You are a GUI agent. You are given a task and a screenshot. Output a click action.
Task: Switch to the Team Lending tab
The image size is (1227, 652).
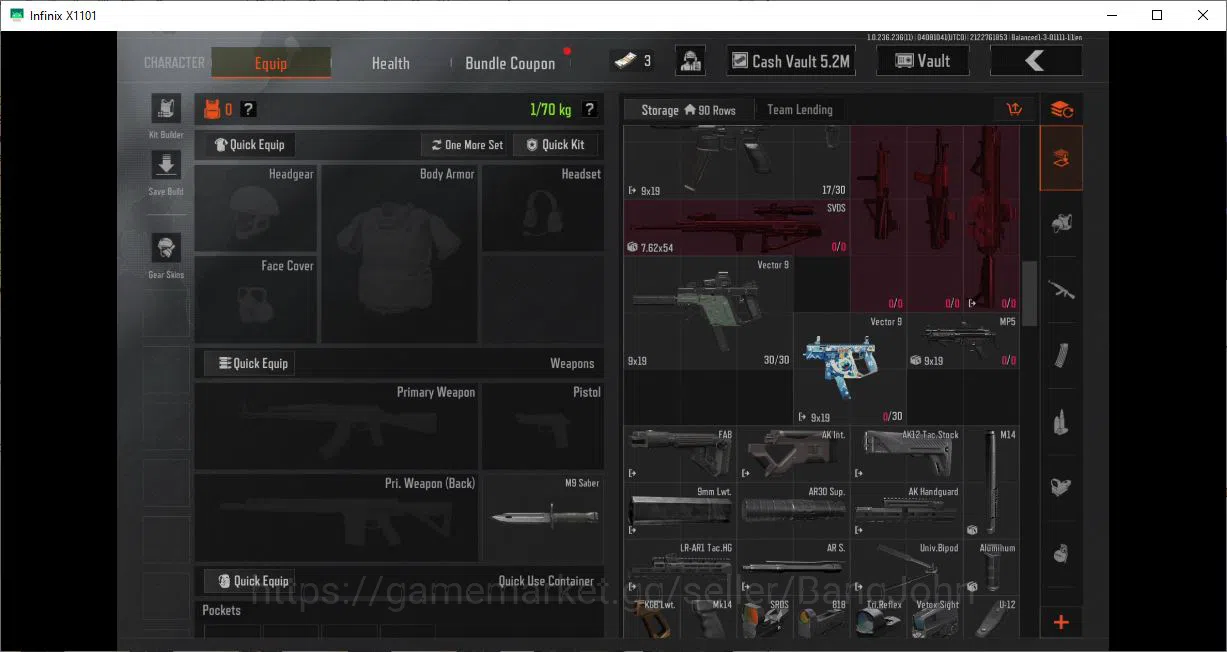point(799,110)
